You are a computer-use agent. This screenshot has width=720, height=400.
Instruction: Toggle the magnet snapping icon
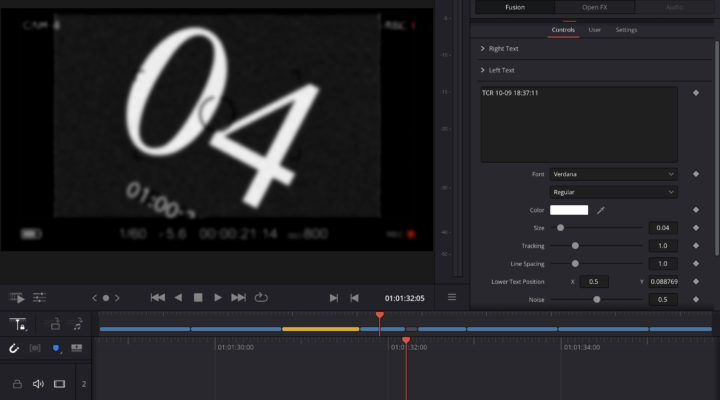coord(13,348)
